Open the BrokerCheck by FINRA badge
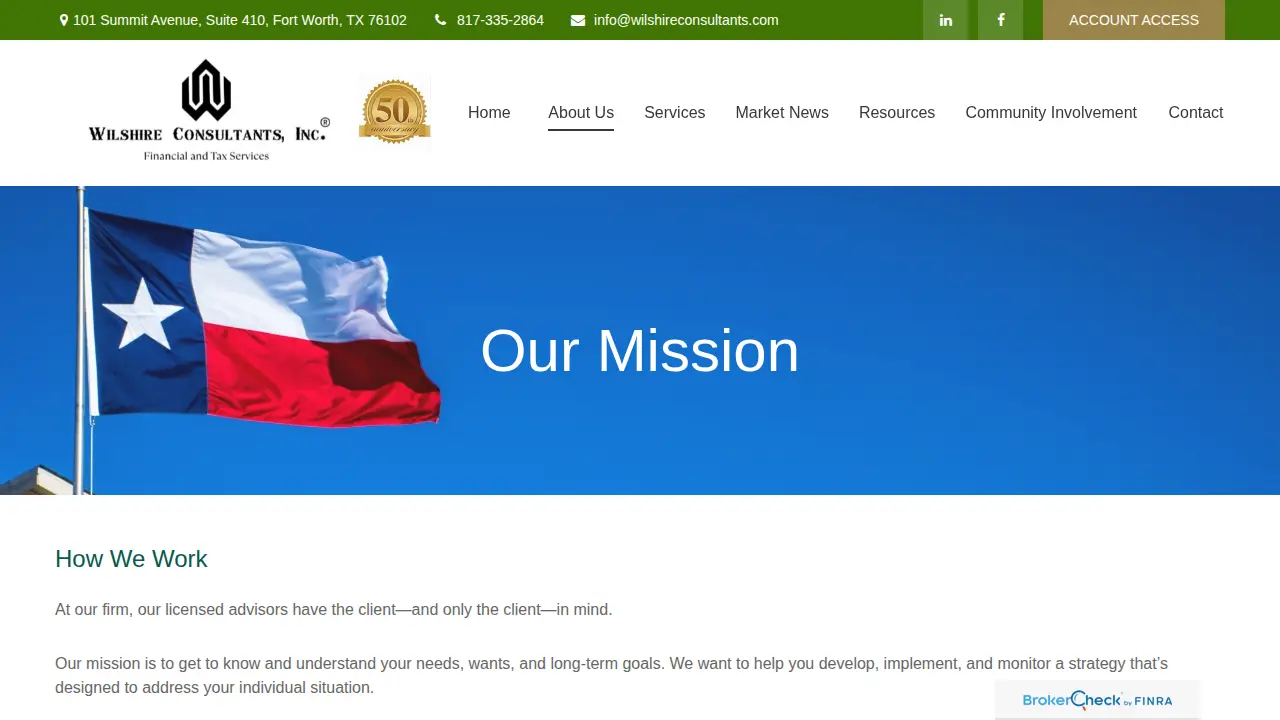 coord(1097,700)
